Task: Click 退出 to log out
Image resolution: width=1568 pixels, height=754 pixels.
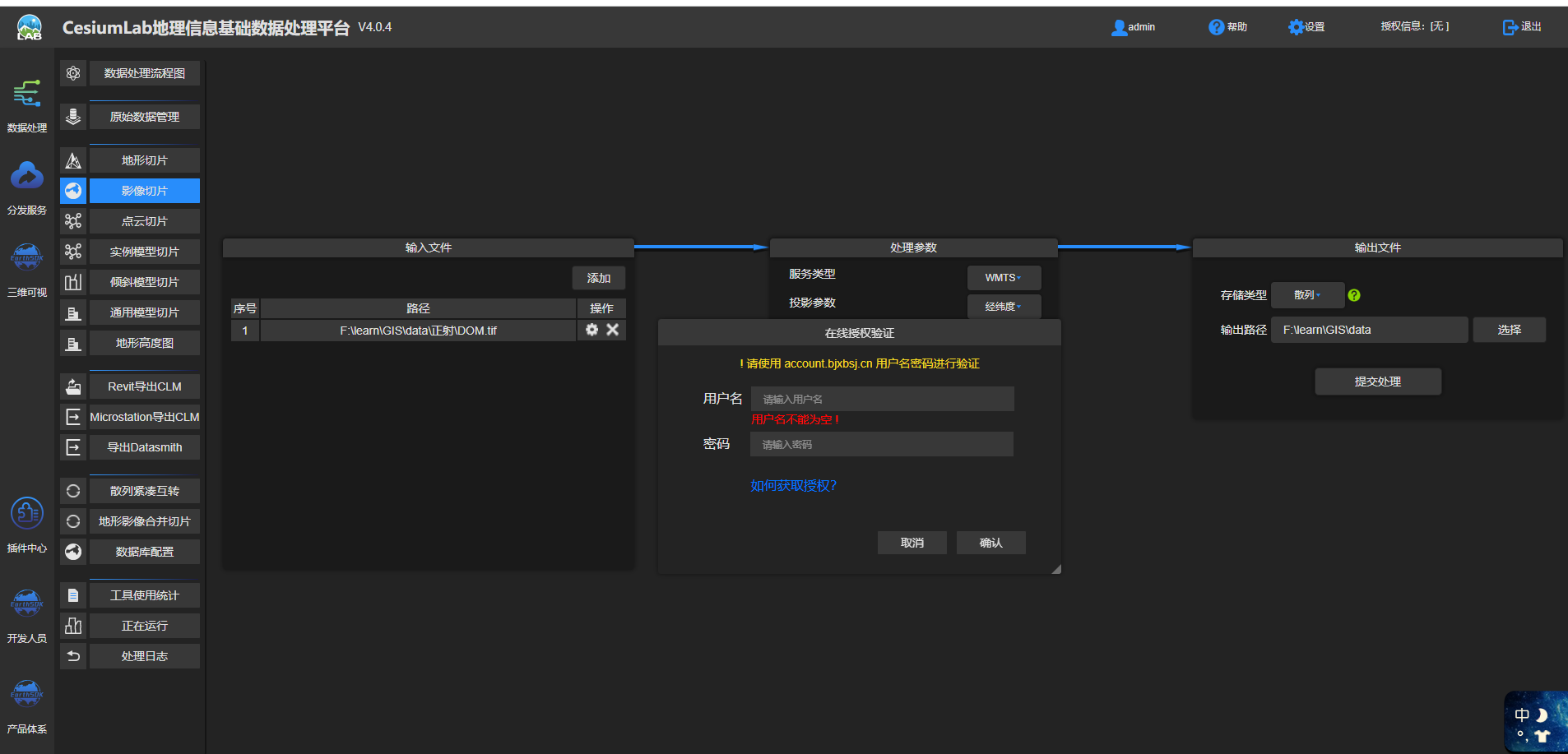Action: tap(1522, 27)
